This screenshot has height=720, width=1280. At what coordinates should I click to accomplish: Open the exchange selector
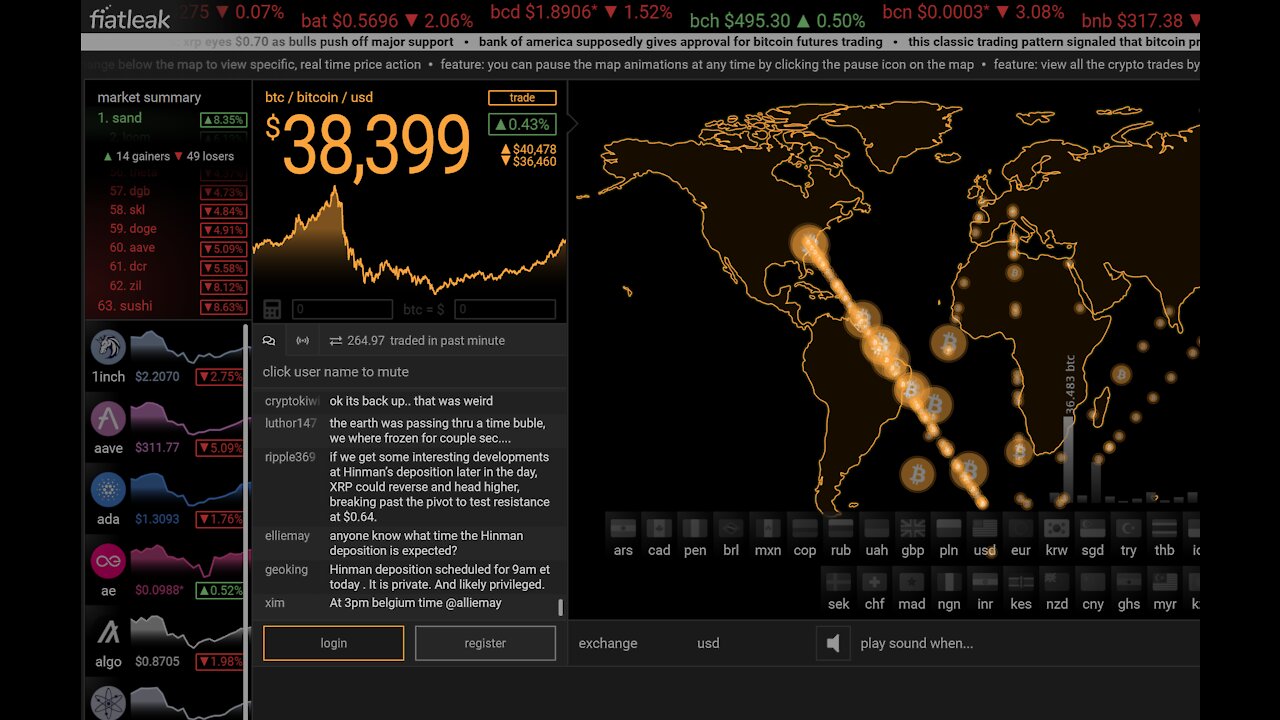coord(608,643)
